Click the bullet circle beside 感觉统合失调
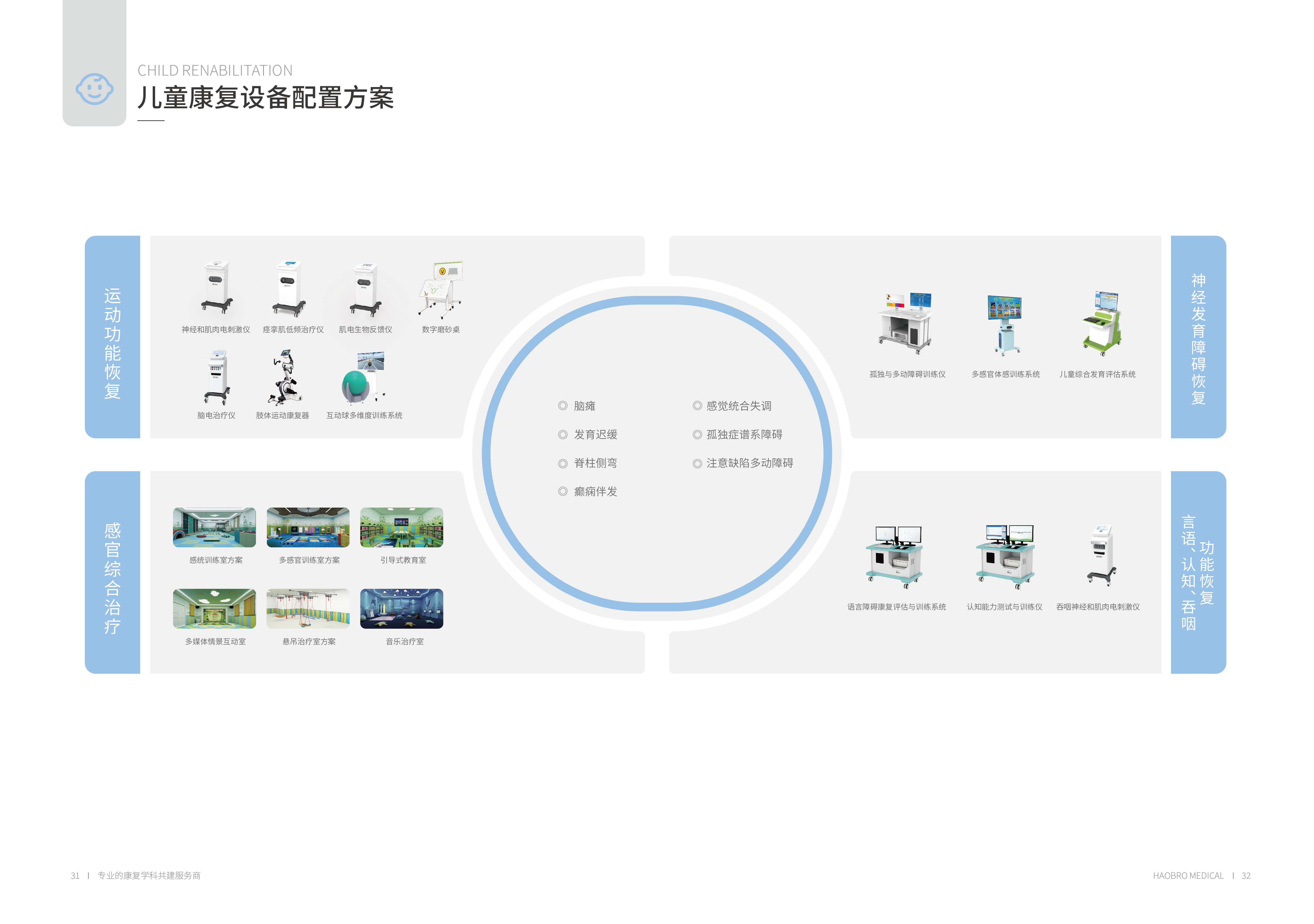1314x924 pixels. [697, 406]
